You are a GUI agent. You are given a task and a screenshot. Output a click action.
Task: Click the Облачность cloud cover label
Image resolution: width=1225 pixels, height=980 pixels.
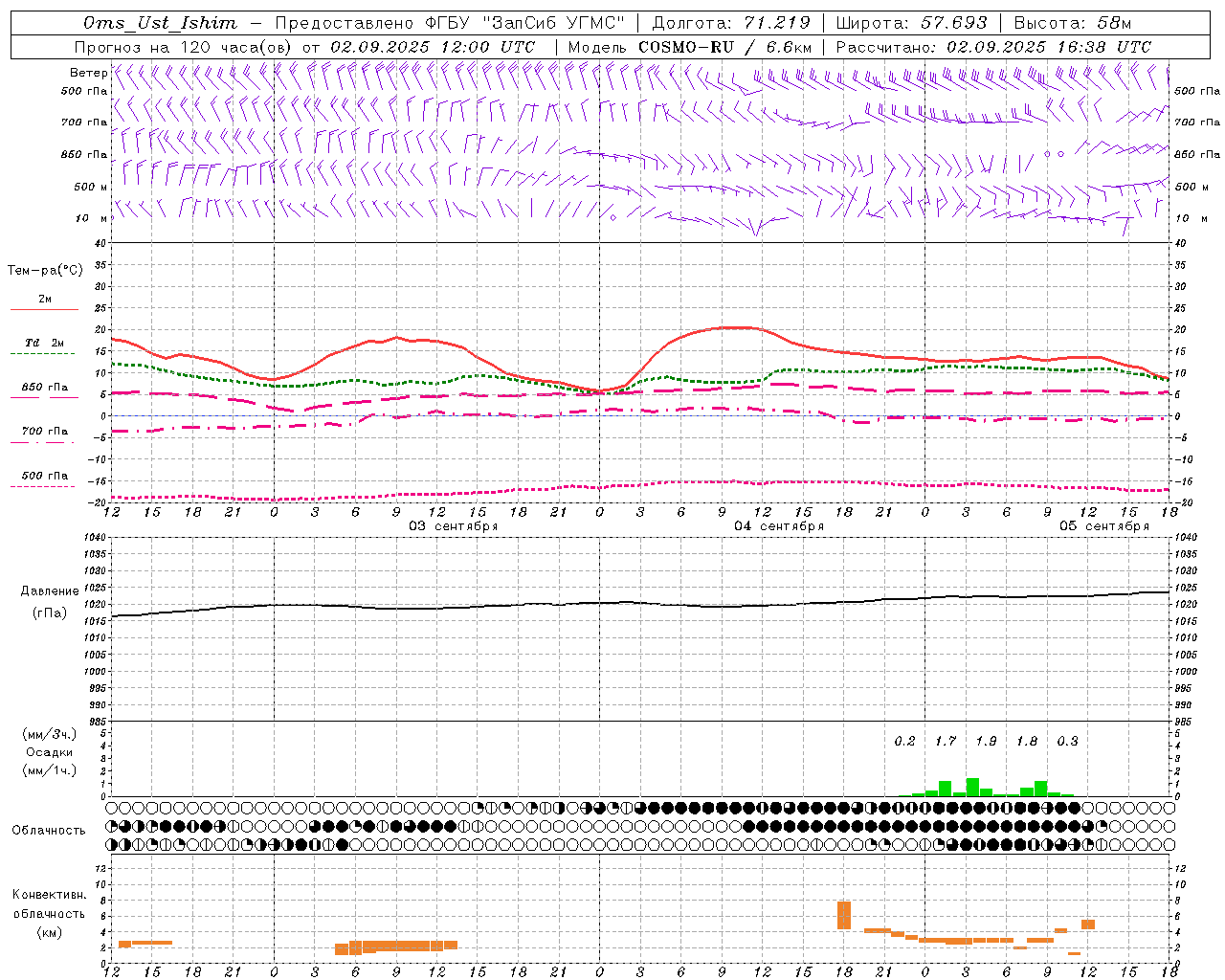[x=49, y=831]
